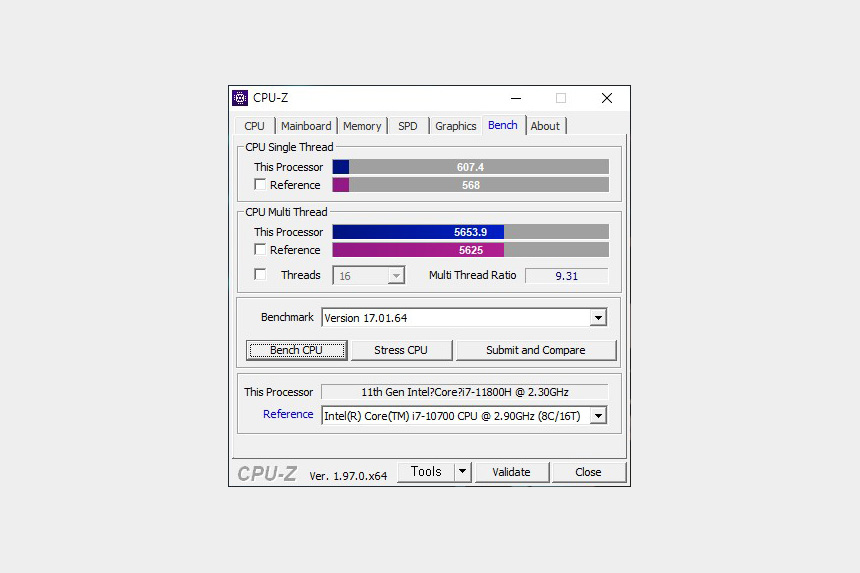Viewport: 860px width, 573px height.
Task: Enable Reference checkbox under CPU Multi Thread
Action: [x=260, y=249]
